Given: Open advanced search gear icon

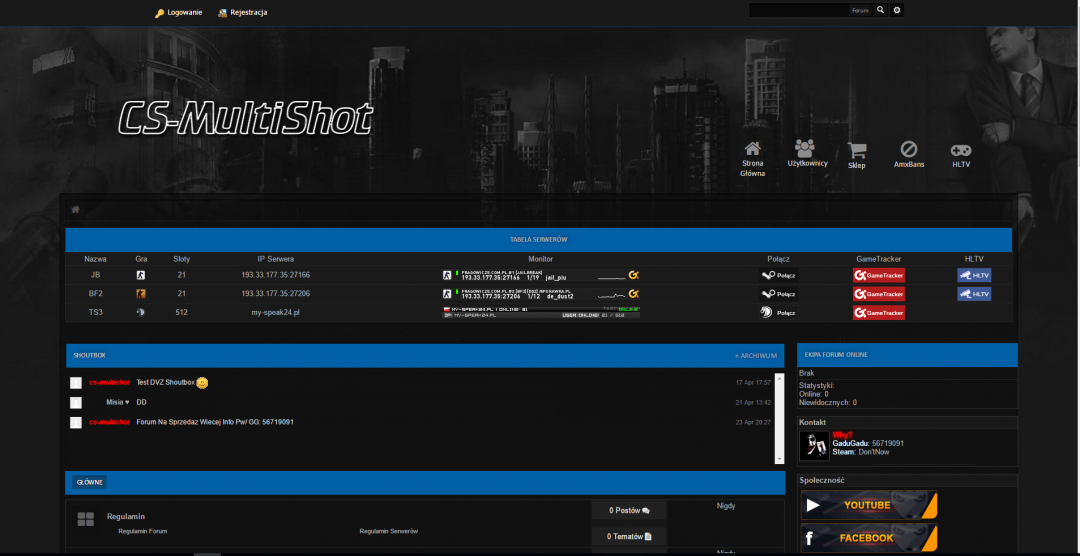Looking at the screenshot, I should [897, 10].
